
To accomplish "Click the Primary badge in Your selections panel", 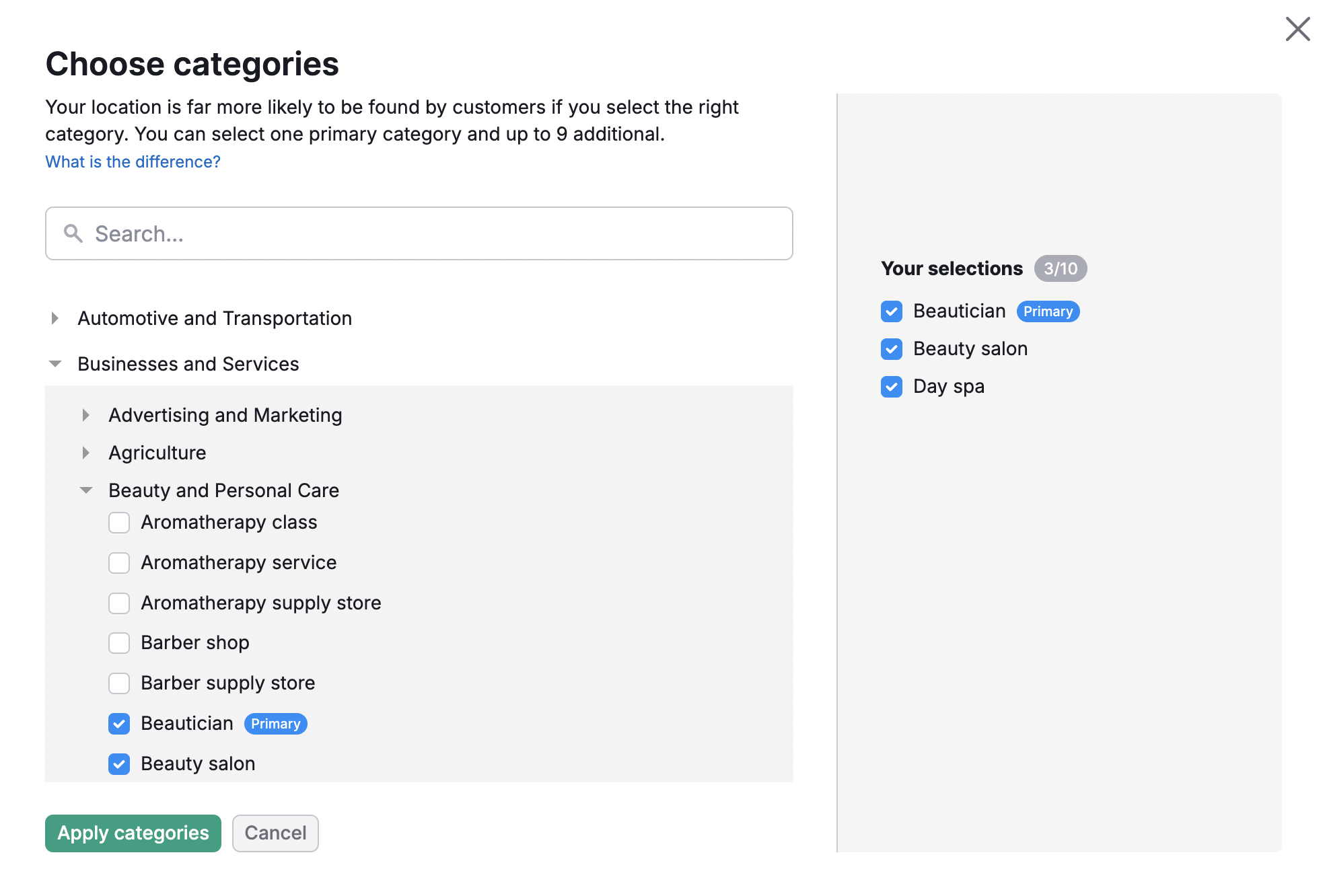I will click(1048, 311).
